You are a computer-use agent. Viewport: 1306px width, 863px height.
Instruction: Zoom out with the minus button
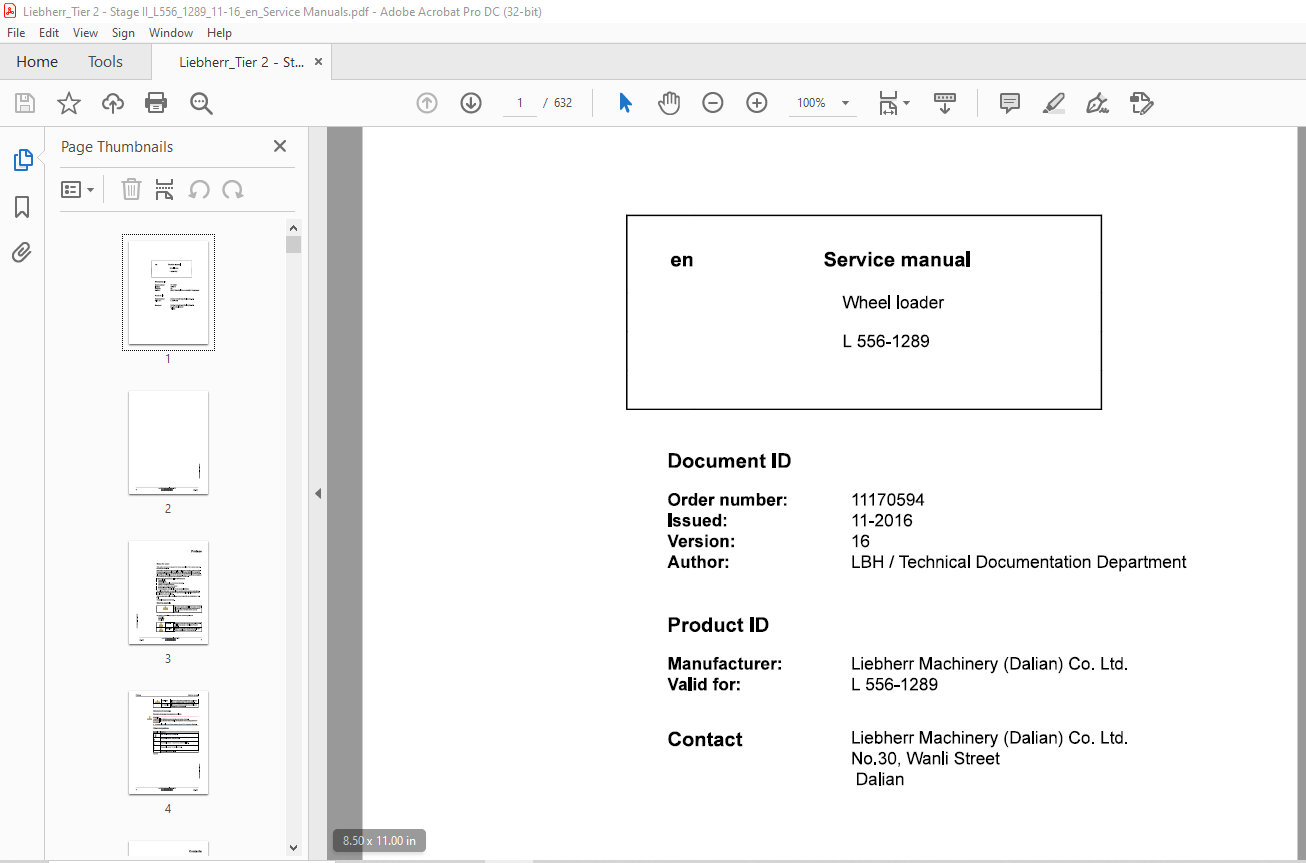(713, 103)
